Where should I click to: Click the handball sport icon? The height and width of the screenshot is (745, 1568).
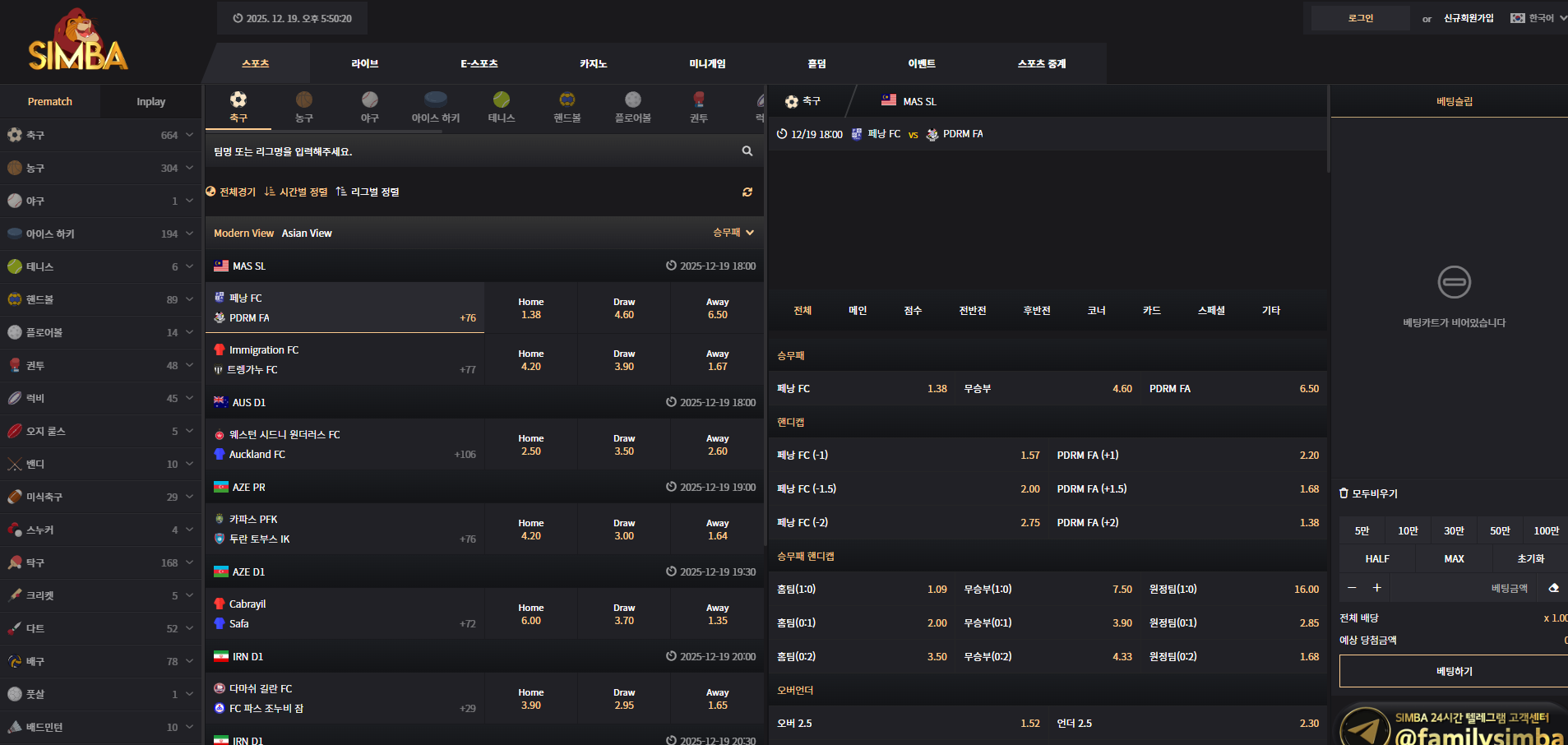[x=567, y=100]
